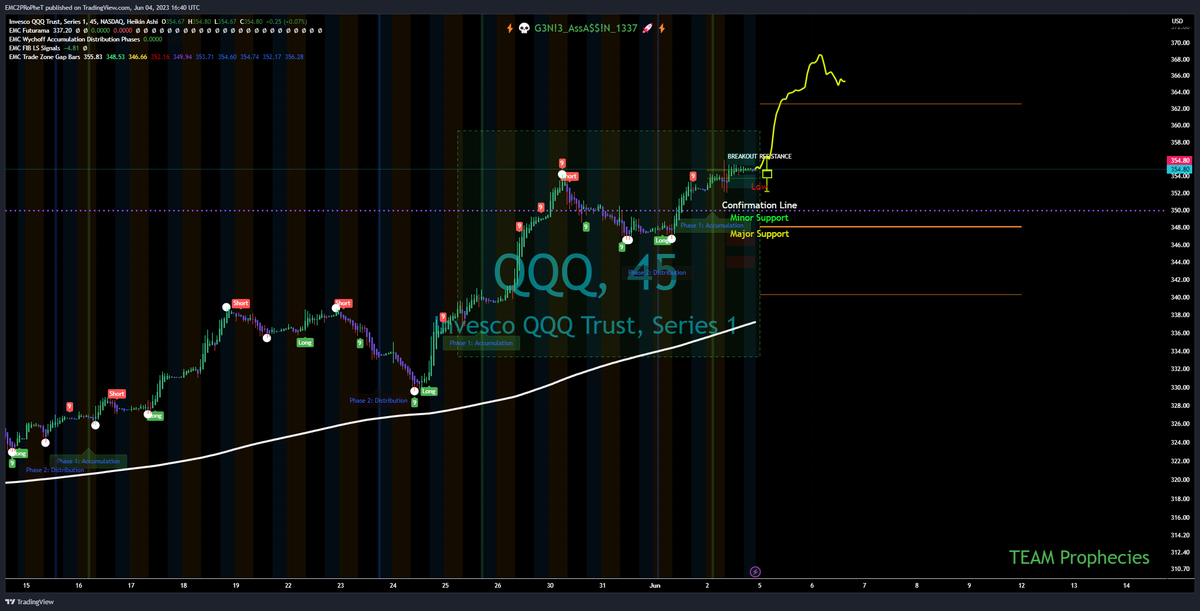Click the Short signal label above date 19
This screenshot has width=1200, height=611.
(240, 302)
